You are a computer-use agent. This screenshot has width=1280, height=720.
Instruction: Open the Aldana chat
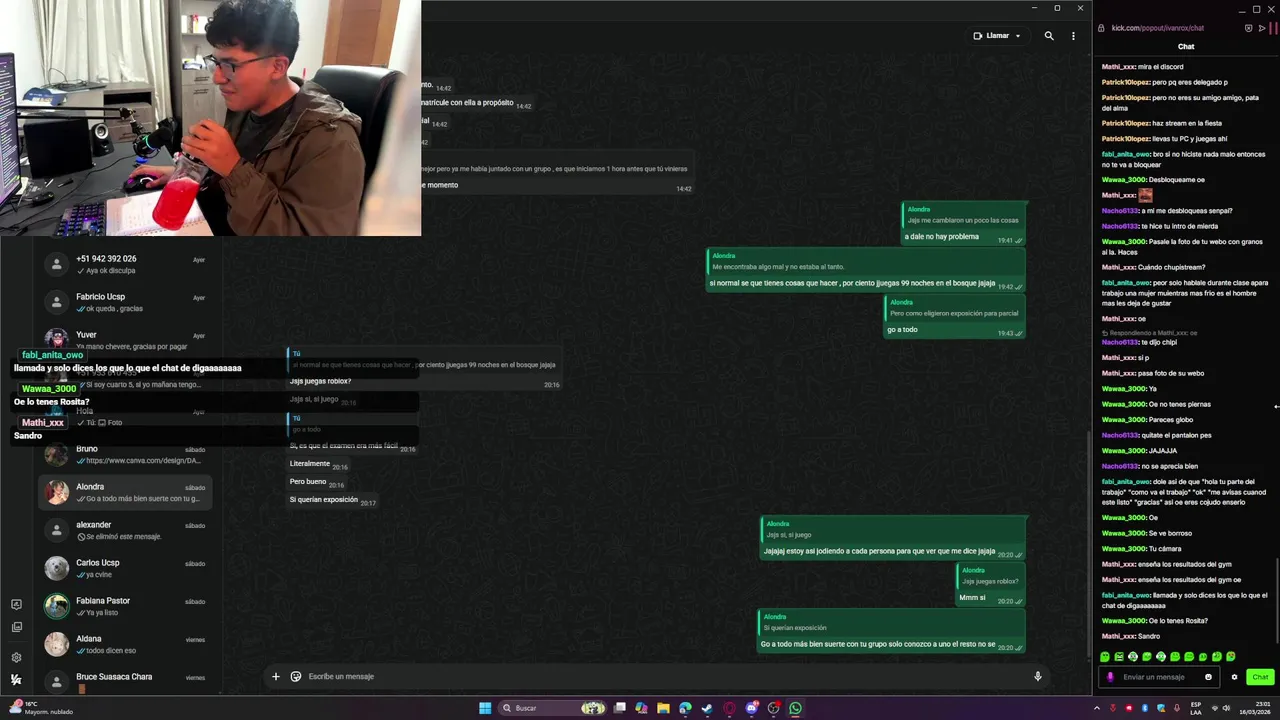125,644
